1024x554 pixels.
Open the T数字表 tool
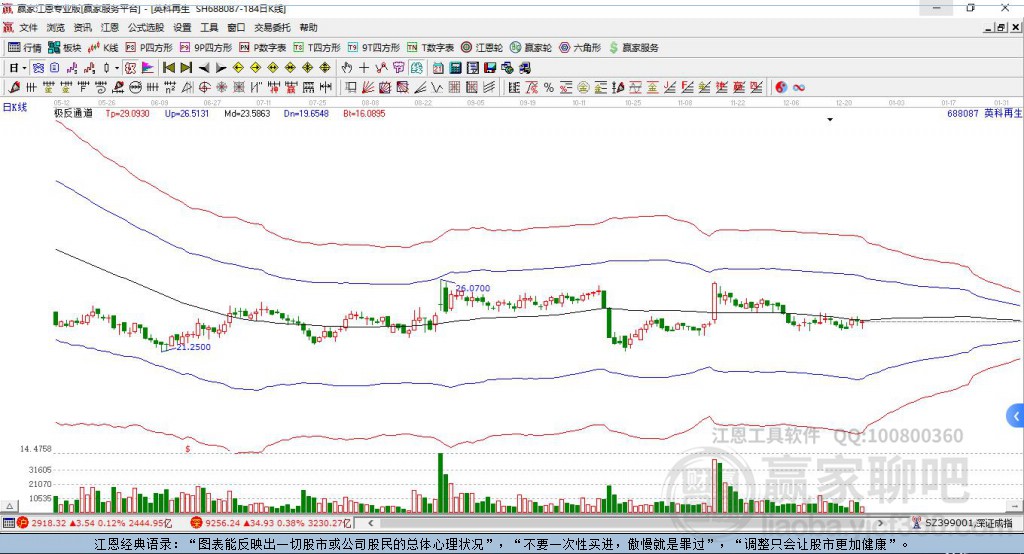(430, 48)
